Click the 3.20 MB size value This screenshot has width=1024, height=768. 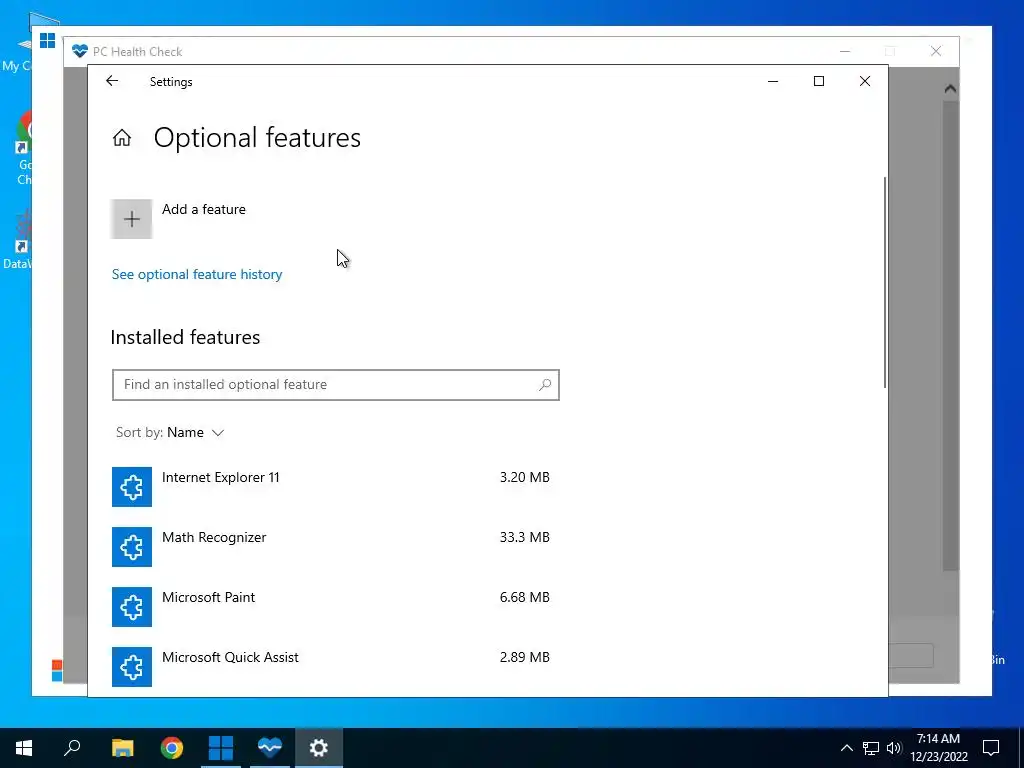(524, 477)
